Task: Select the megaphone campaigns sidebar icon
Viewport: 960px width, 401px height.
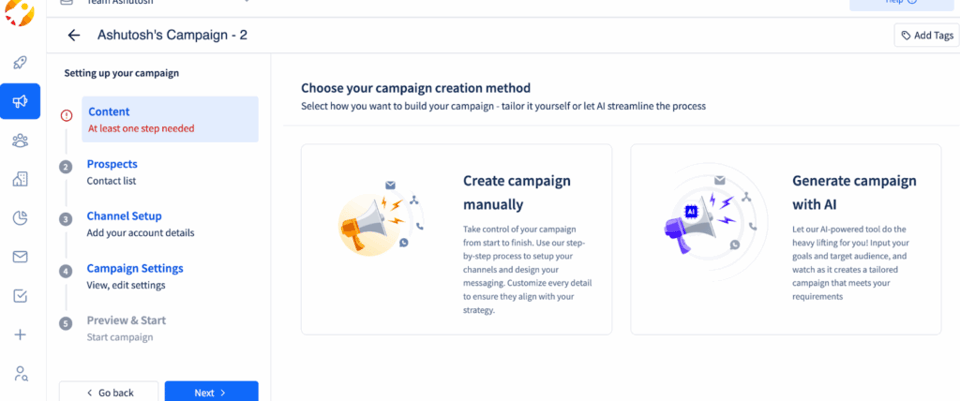Action: click(20, 101)
